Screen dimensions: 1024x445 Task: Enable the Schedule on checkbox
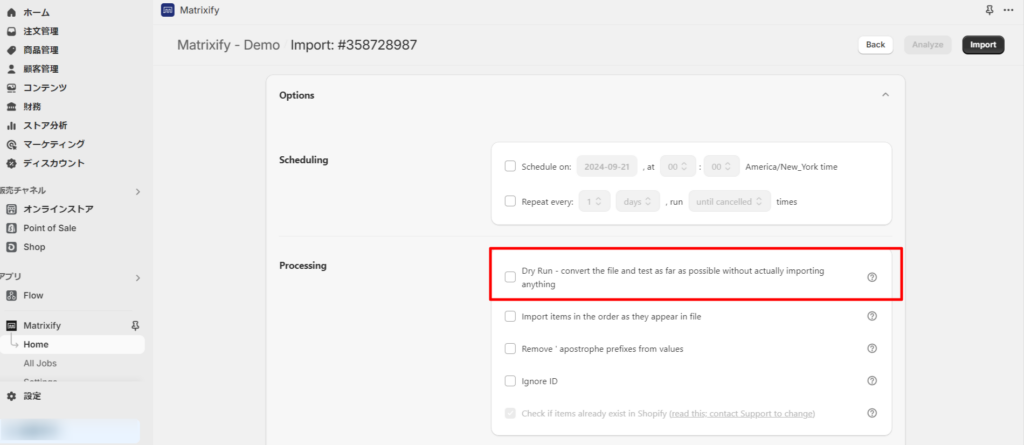[x=510, y=166]
